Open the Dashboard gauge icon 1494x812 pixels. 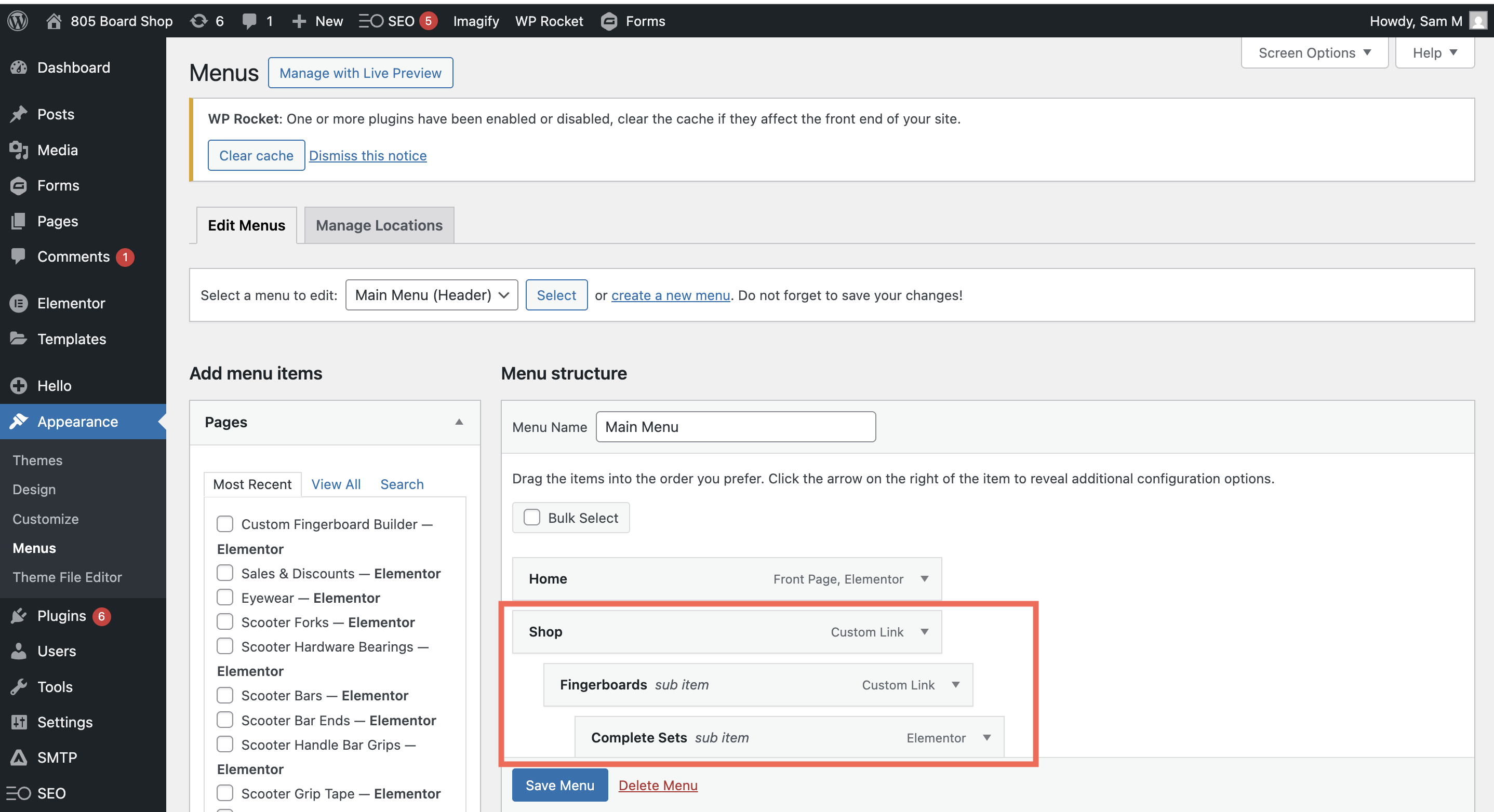coord(19,67)
